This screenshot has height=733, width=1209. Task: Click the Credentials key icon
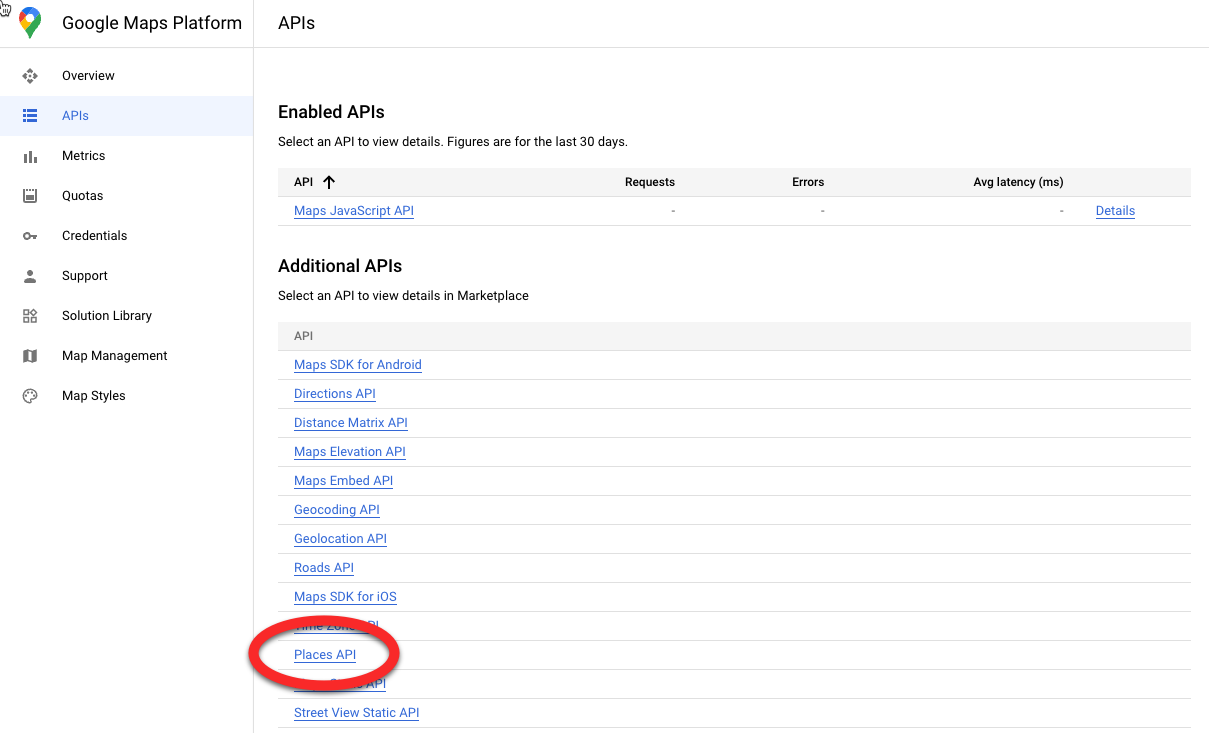[30, 236]
